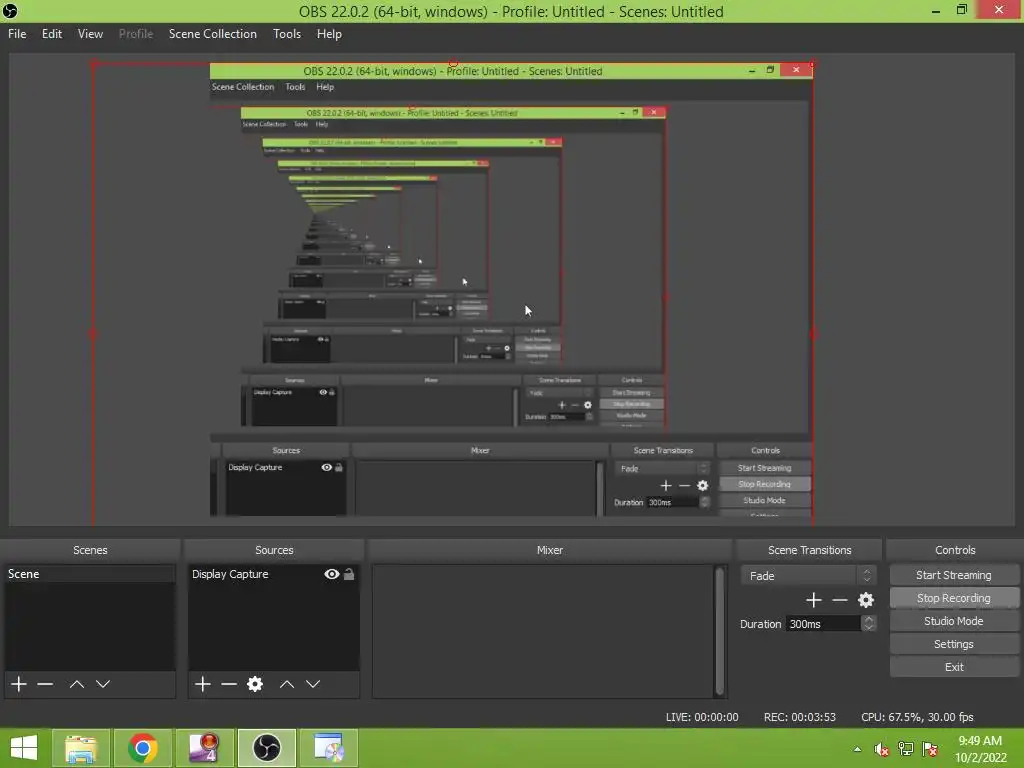
Task: Click Exit button
Action: (x=953, y=667)
